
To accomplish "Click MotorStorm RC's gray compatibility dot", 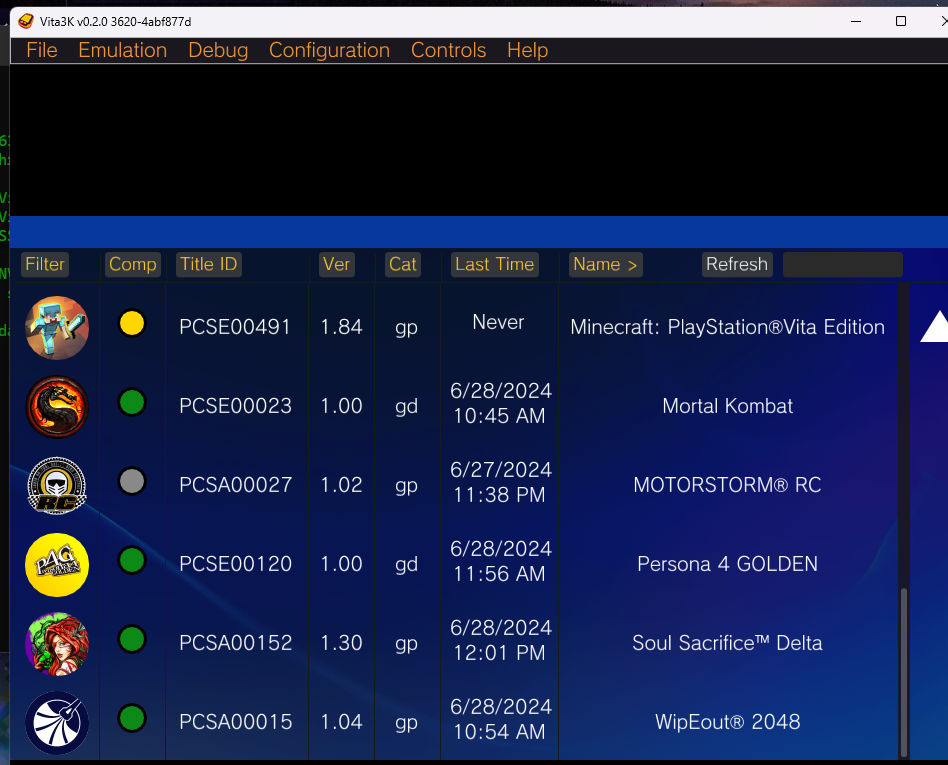I will pyautogui.click(x=132, y=481).
